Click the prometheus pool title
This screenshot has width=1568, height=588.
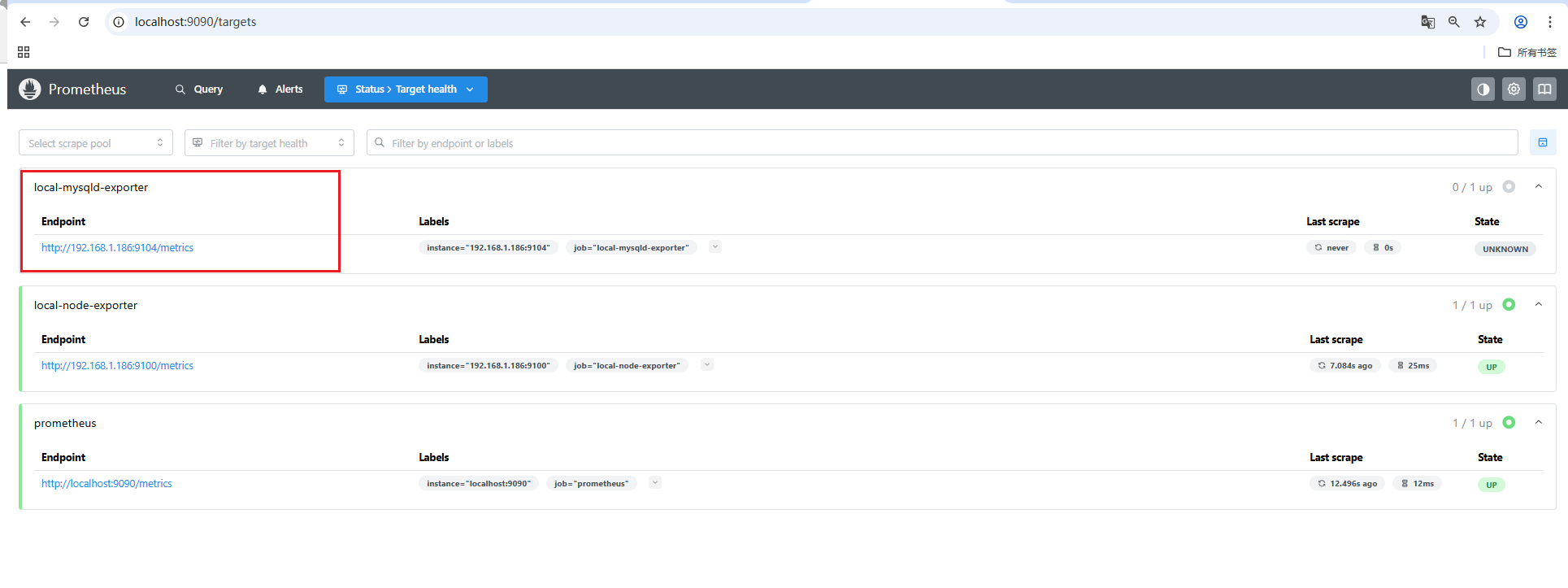click(x=65, y=423)
